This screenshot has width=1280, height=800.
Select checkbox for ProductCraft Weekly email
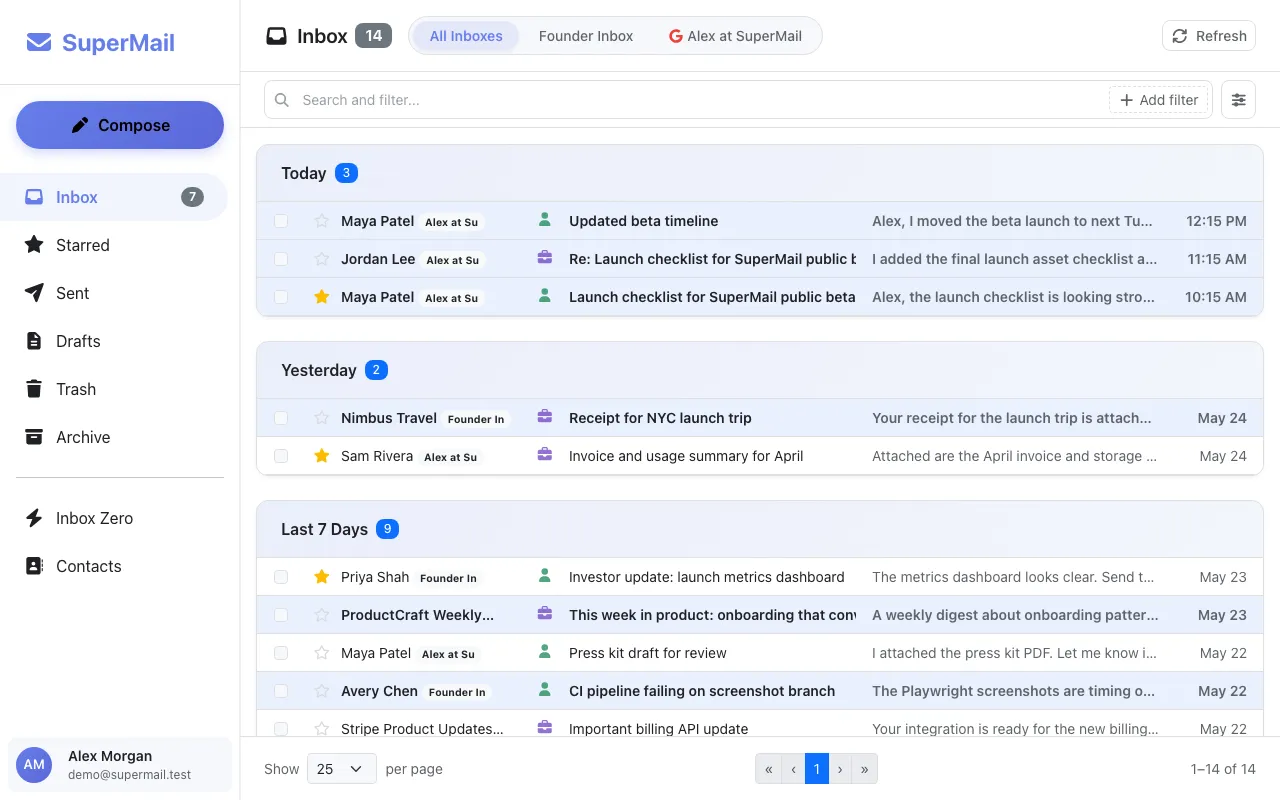point(281,615)
